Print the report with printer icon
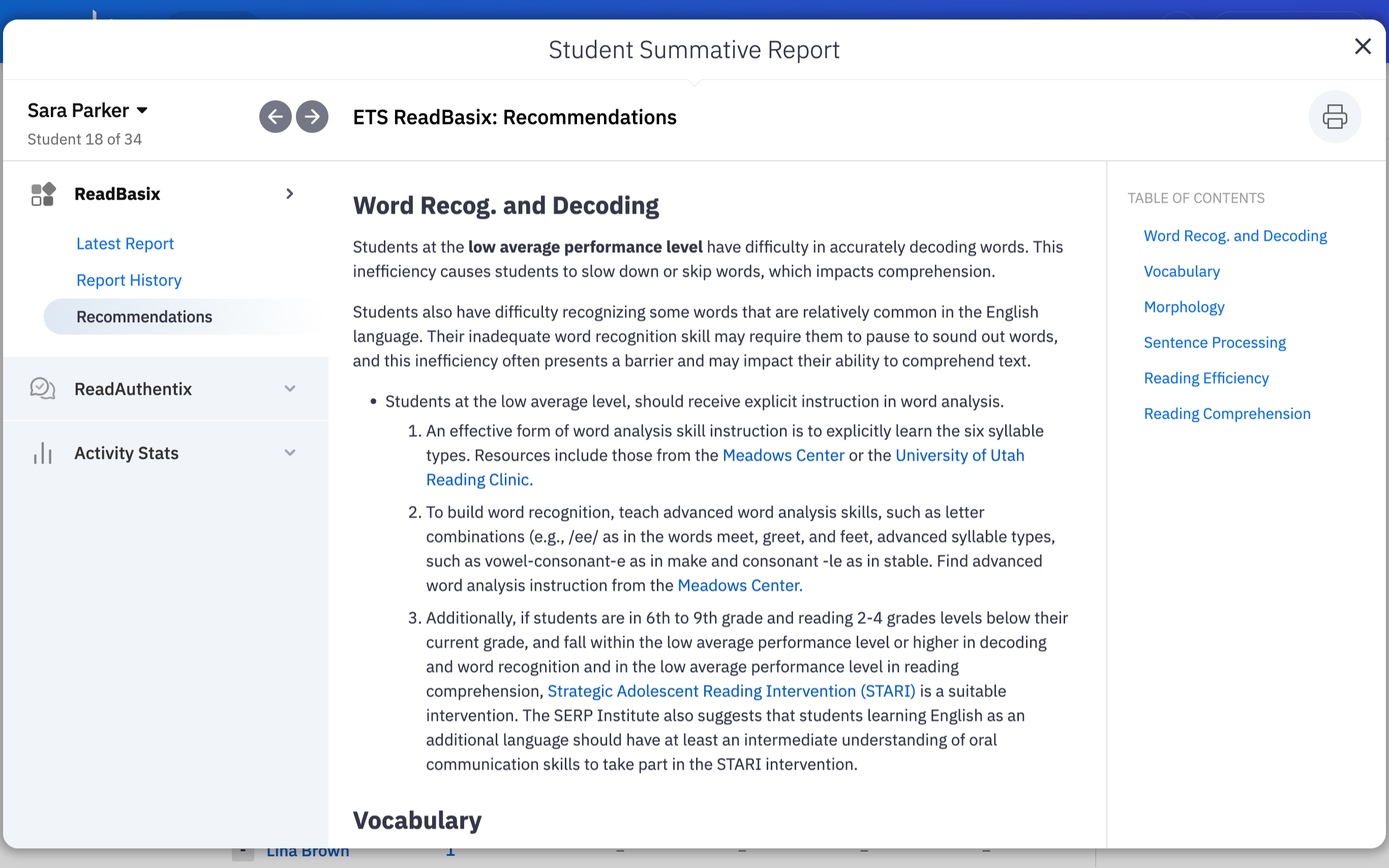The width and height of the screenshot is (1389, 868). [1335, 116]
